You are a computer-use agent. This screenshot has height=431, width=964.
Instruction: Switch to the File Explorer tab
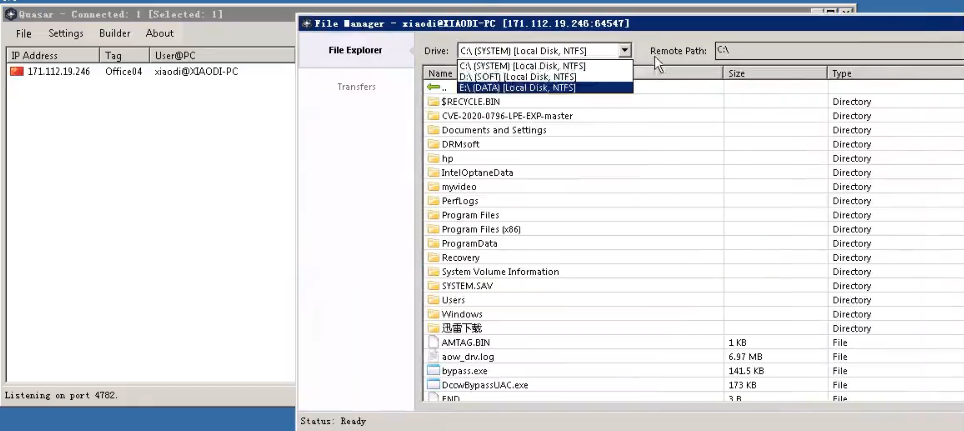355,50
